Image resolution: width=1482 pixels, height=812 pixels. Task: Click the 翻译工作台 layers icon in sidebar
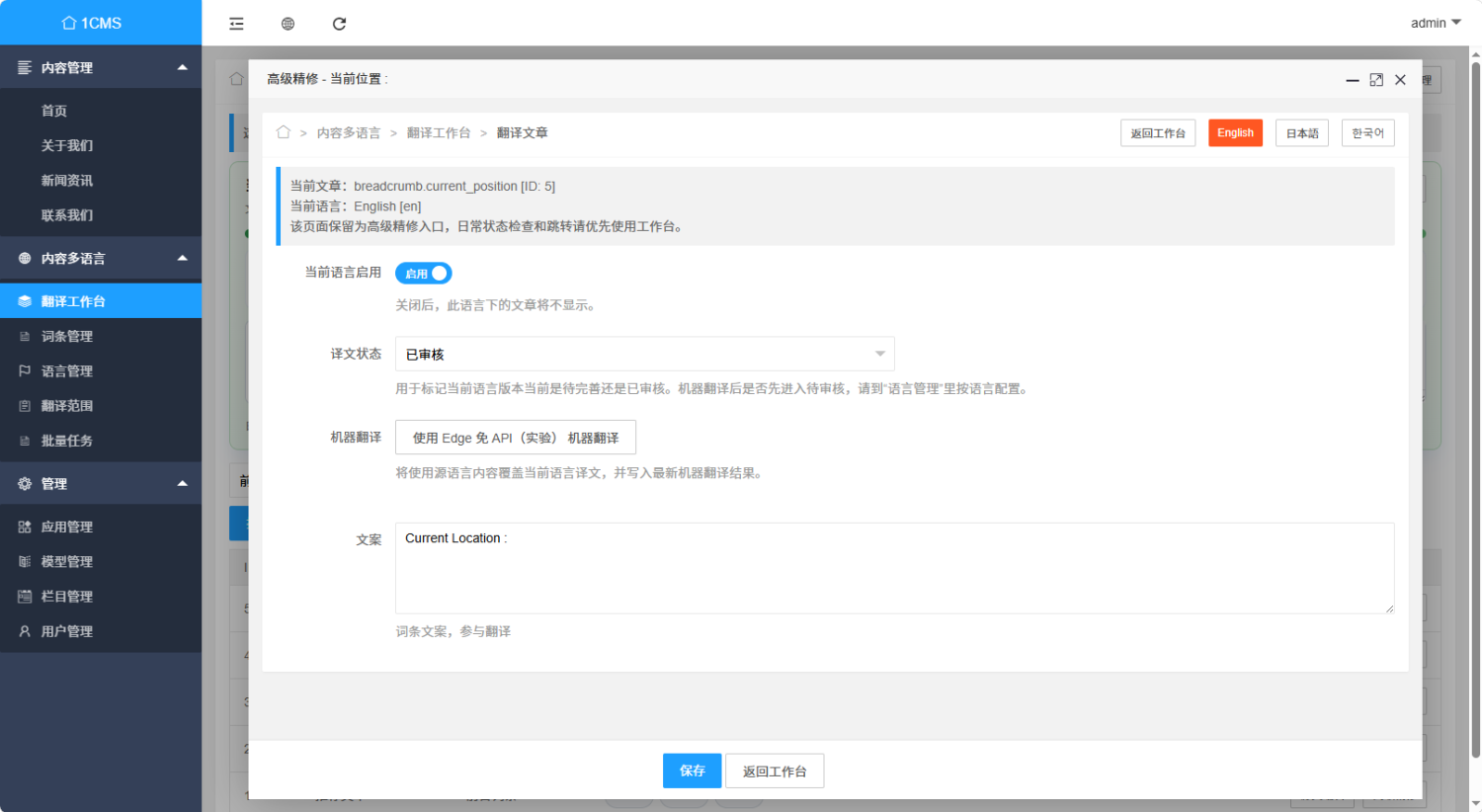[x=25, y=301]
